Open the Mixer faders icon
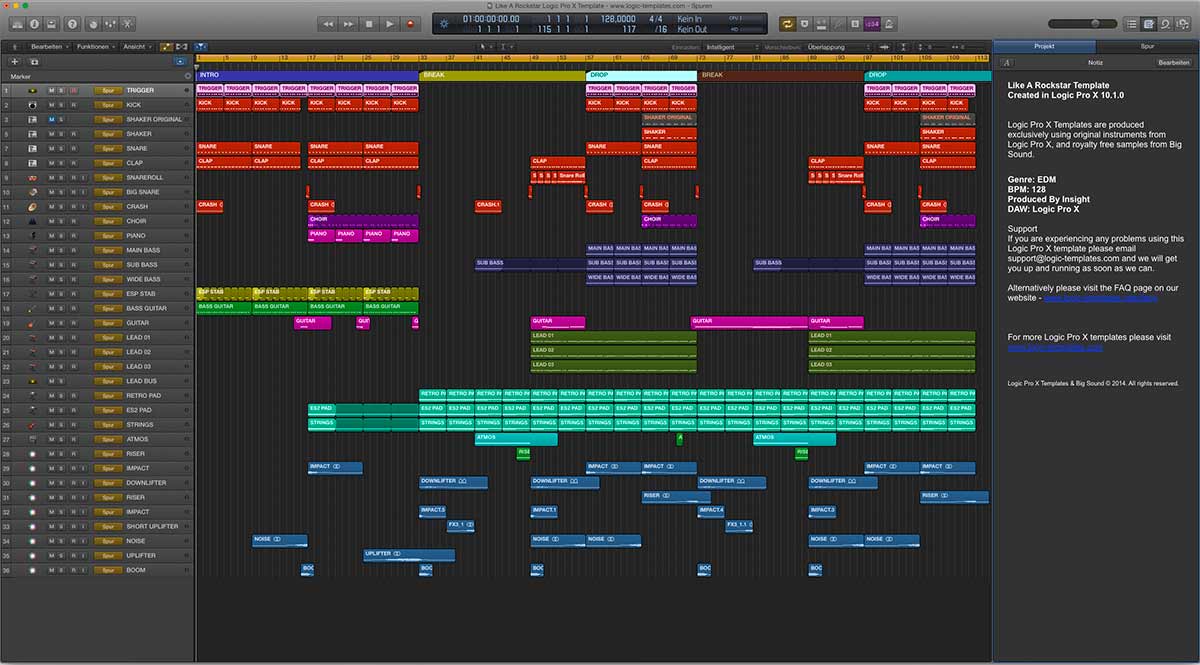 [x=110, y=23]
